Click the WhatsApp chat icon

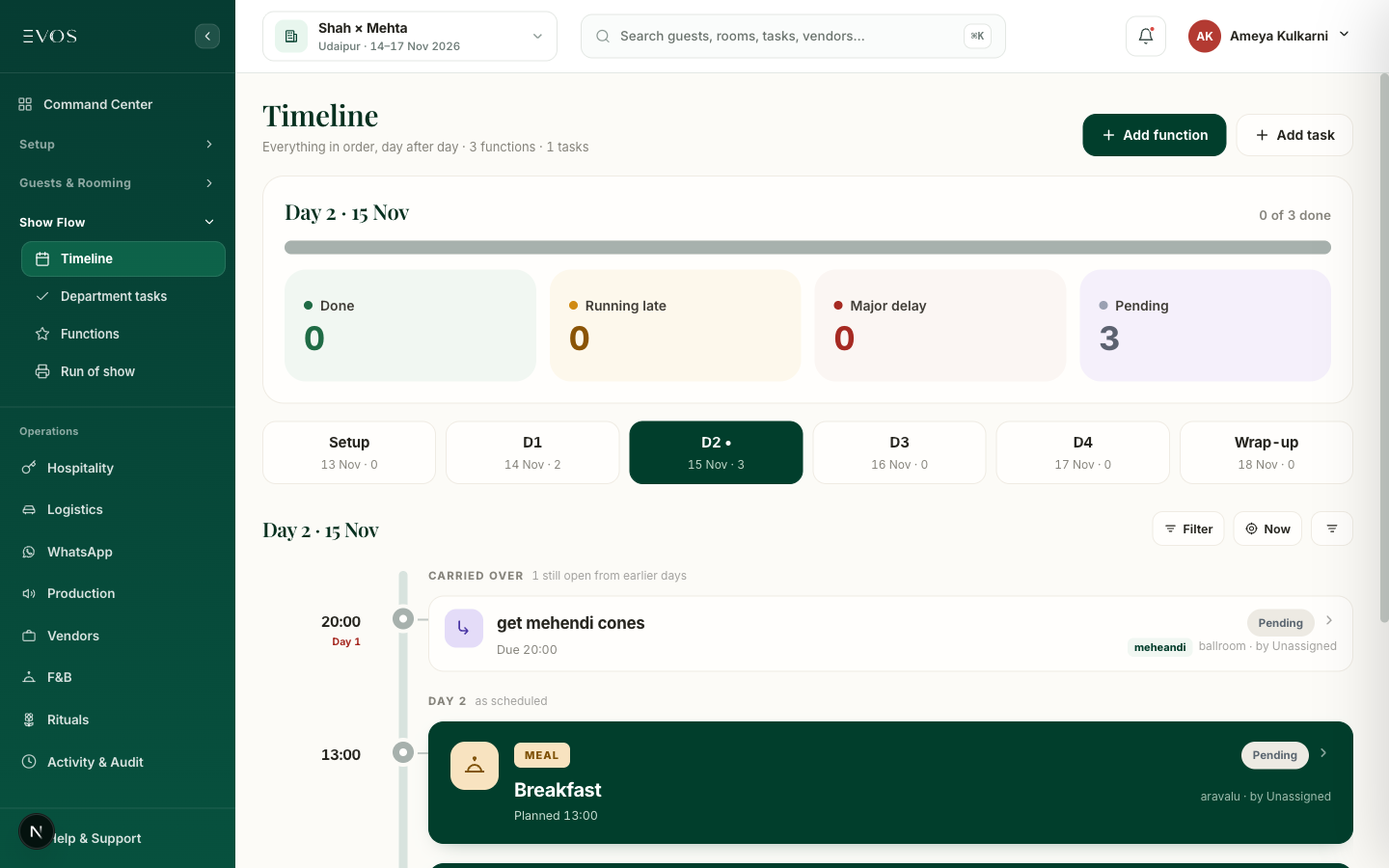click(29, 552)
